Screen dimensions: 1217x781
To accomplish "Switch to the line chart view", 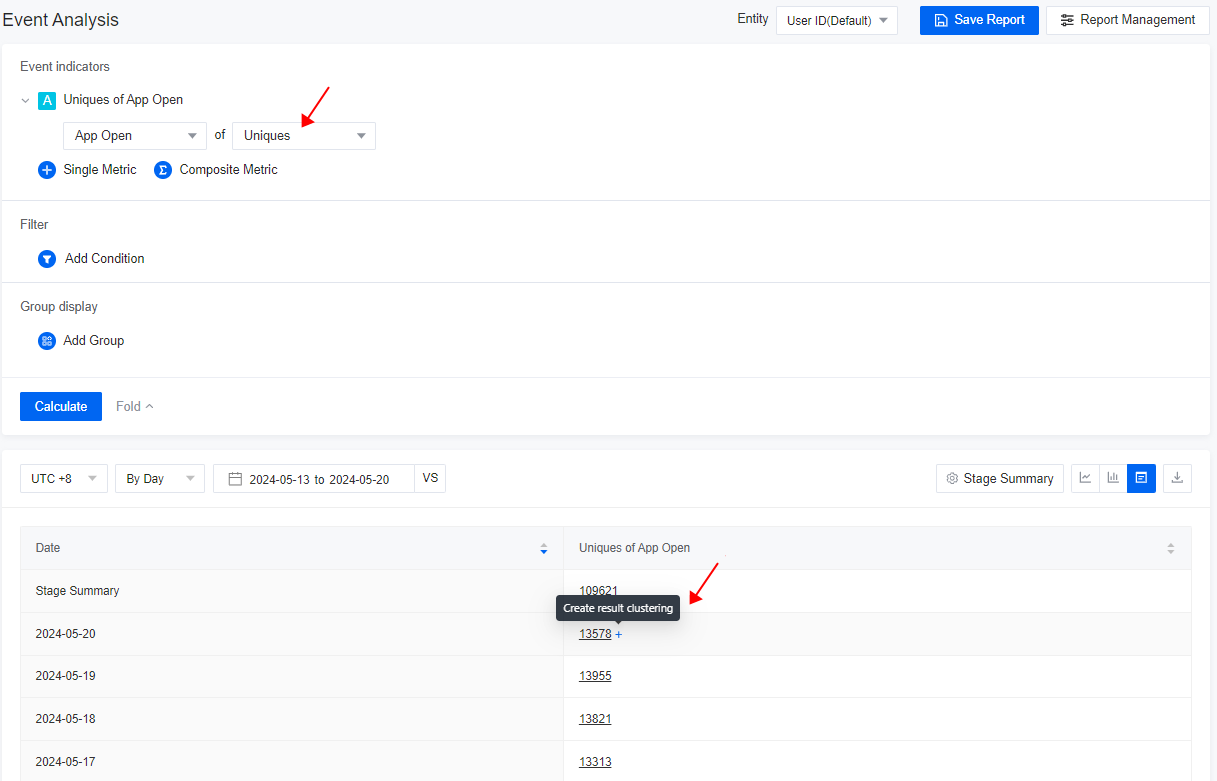I will (1085, 478).
